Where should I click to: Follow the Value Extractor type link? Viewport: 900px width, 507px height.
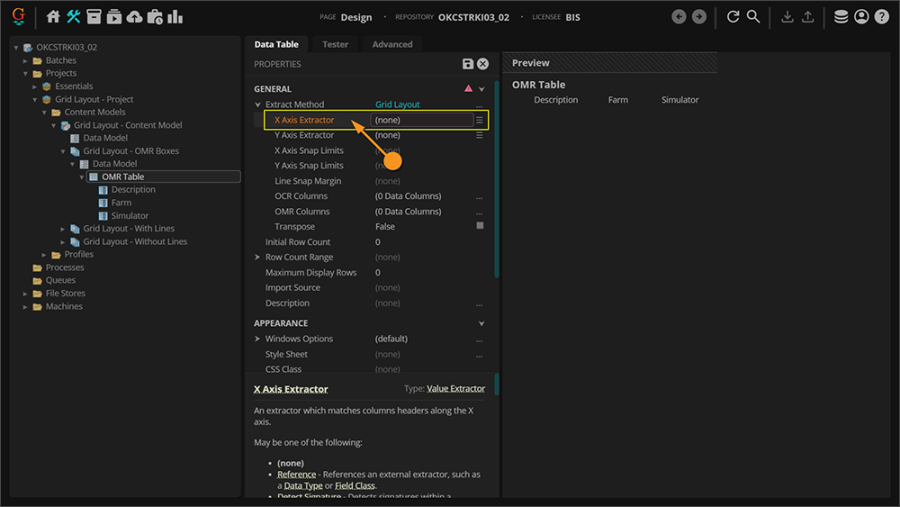click(x=456, y=388)
